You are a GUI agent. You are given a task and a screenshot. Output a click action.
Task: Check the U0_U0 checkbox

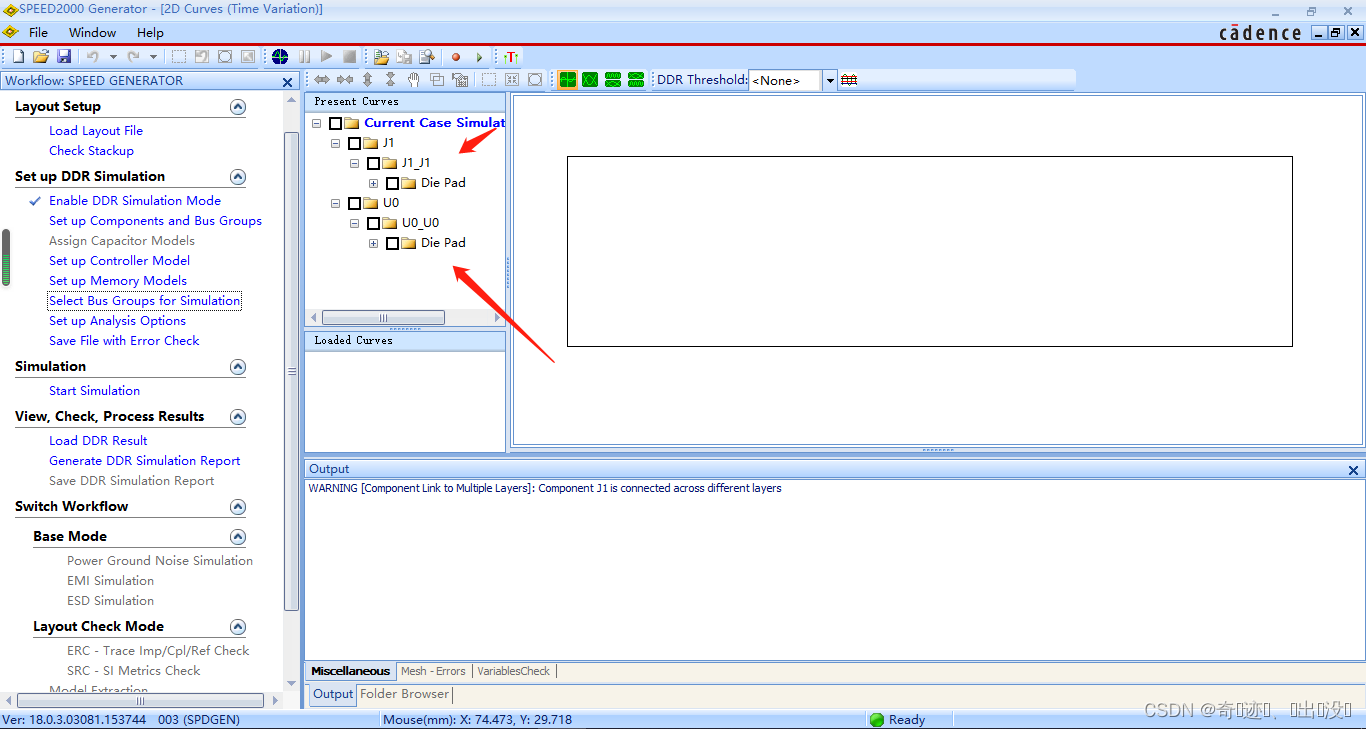point(373,223)
